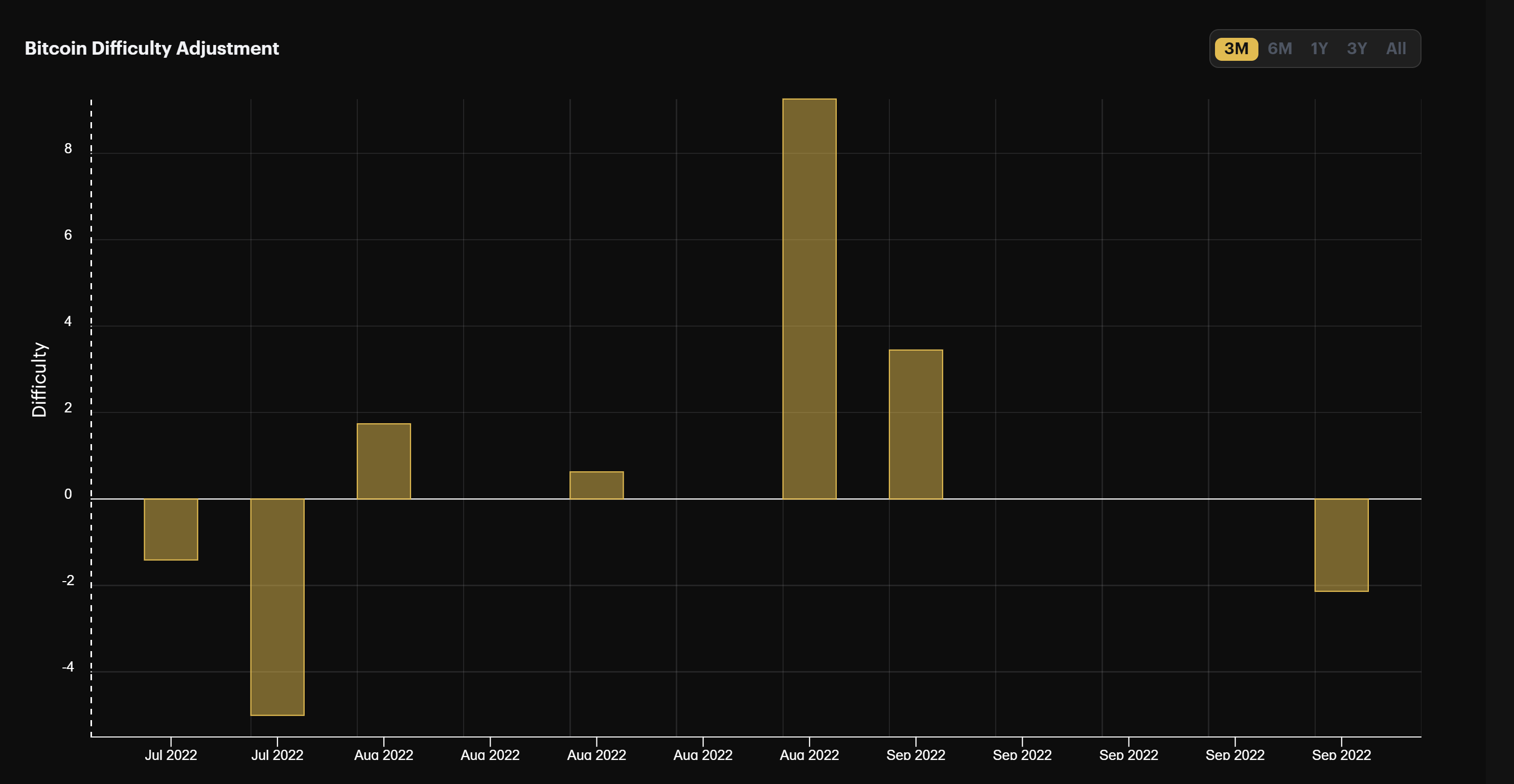Switch to the 1Y time range view

click(x=1319, y=49)
